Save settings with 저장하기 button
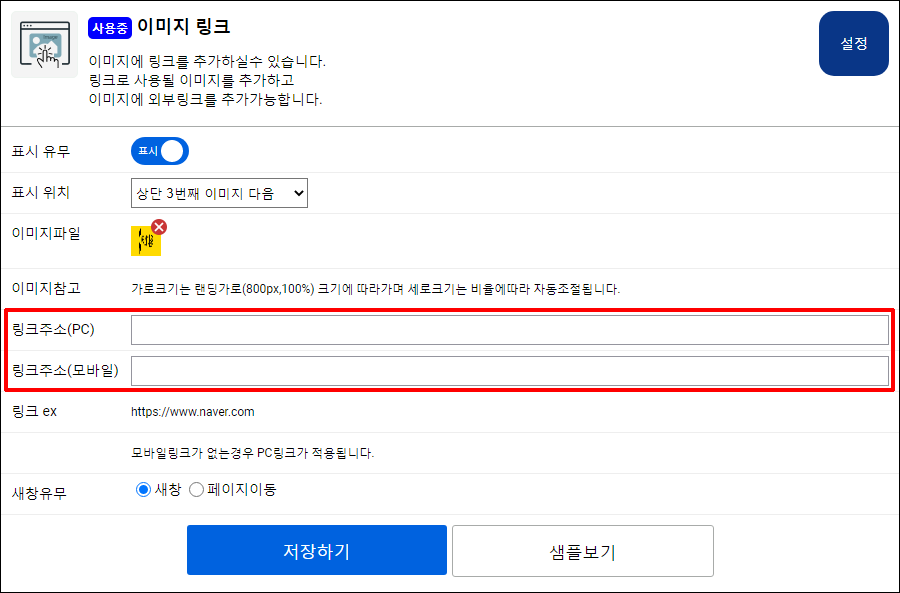This screenshot has width=900, height=593. point(316,550)
